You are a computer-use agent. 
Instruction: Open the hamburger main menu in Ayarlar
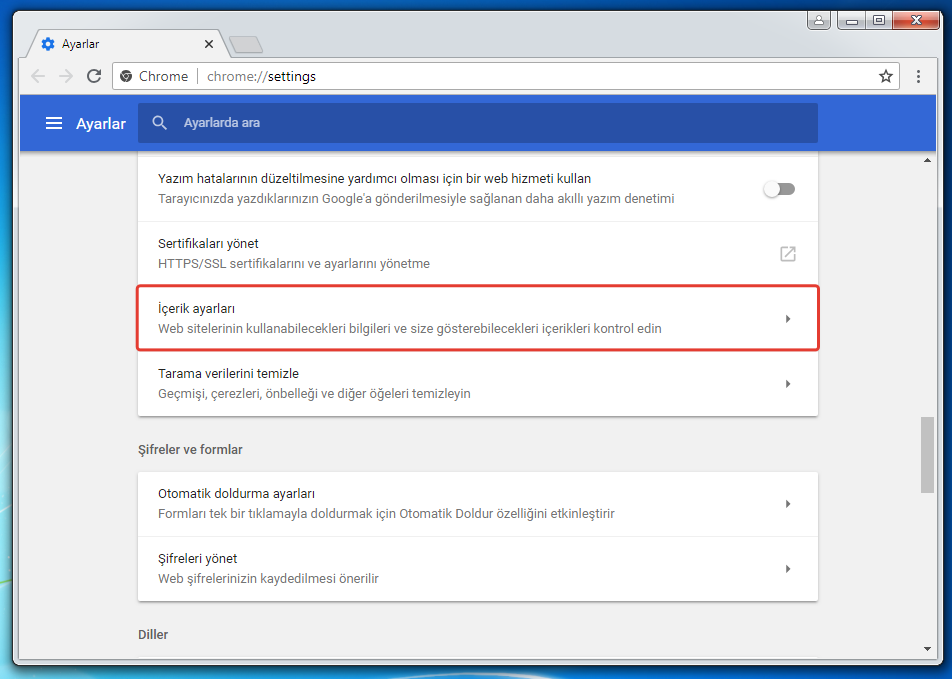click(x=54, y=123)
